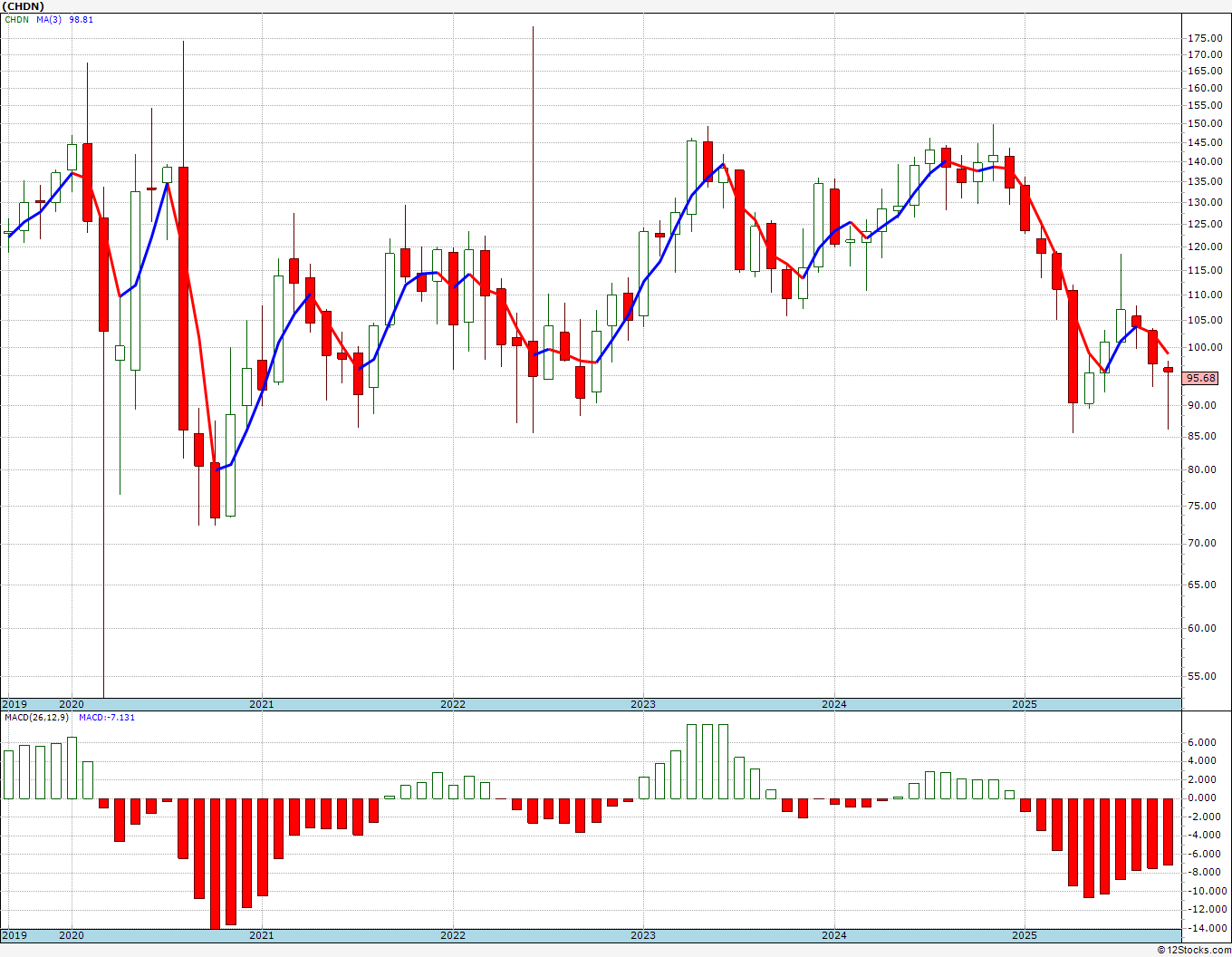
Task: Click the 95.68 current price tag
Action: [x=1201, y=378]
